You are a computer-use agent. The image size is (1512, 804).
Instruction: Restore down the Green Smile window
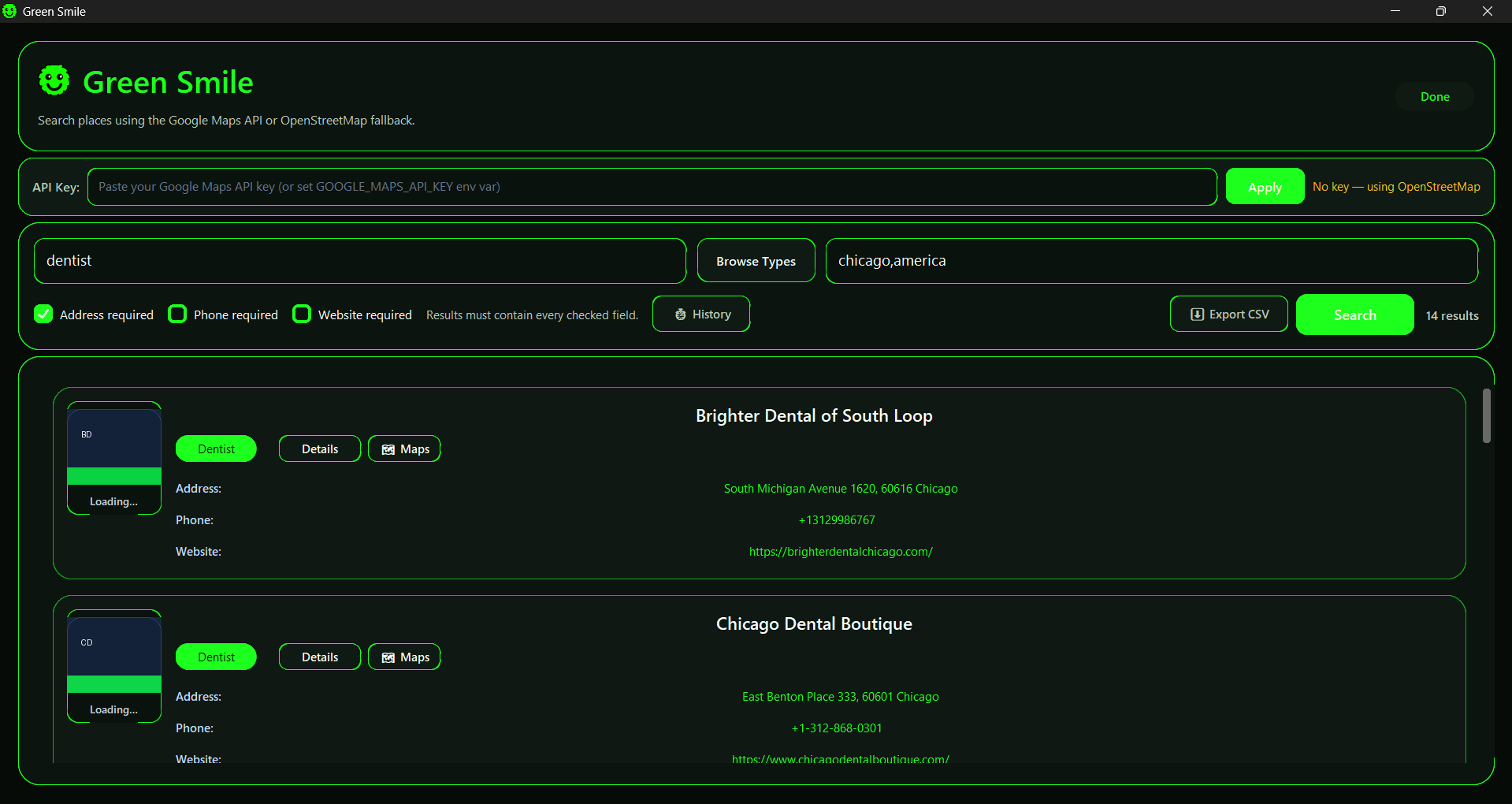[x=1441, y=11]
